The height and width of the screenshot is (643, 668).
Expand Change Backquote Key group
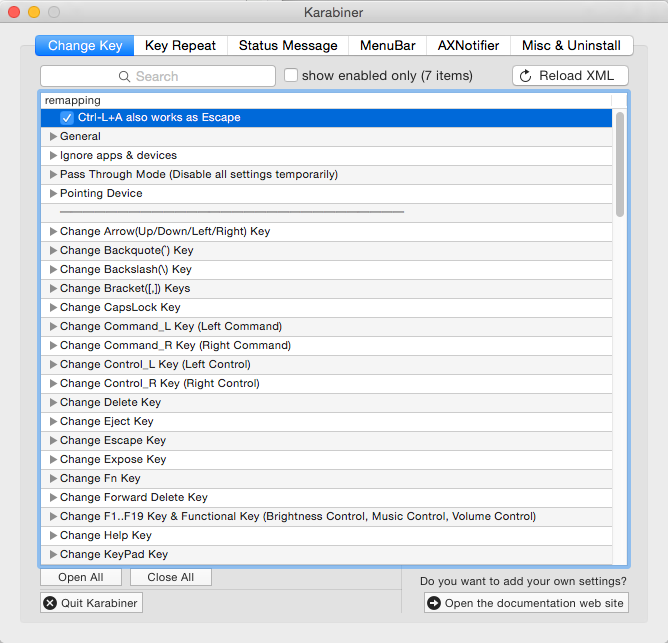click(53, 251)
